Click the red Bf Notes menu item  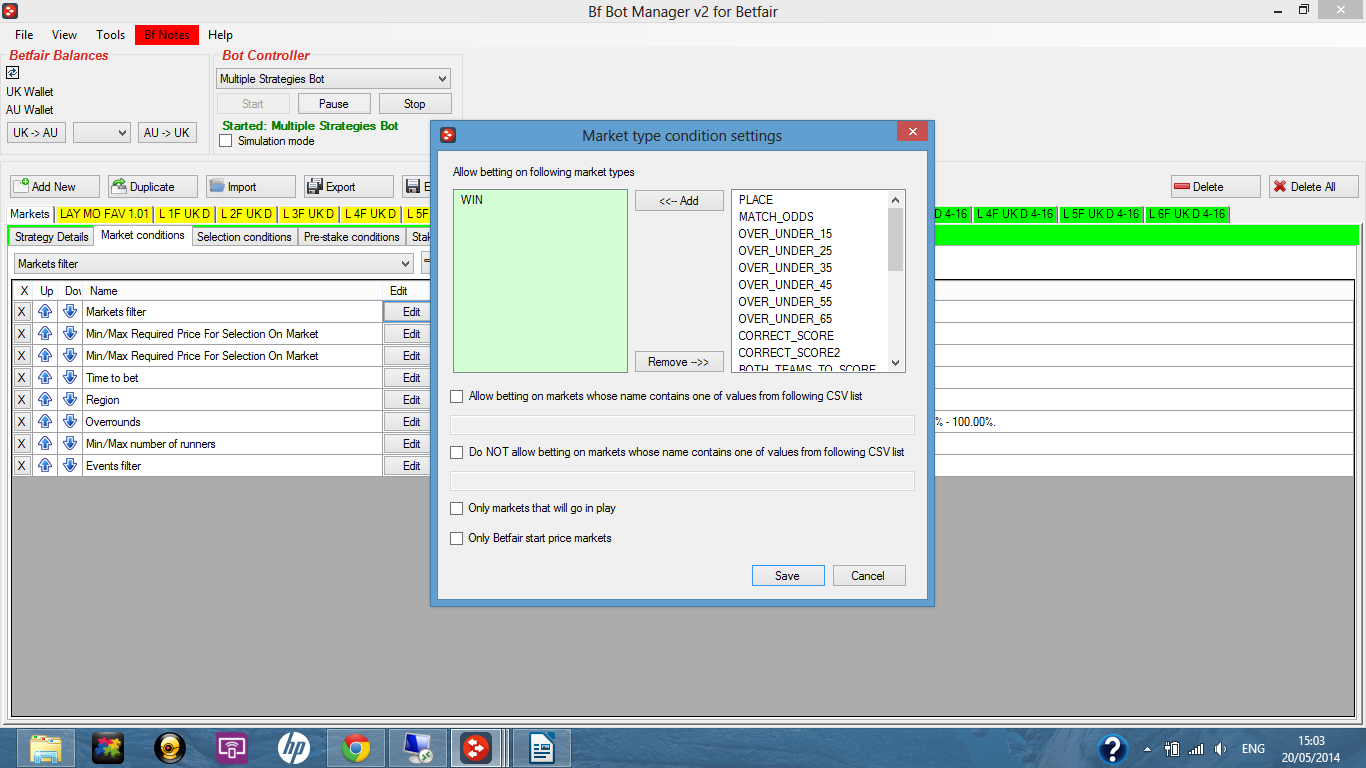(x=167, y=35)
